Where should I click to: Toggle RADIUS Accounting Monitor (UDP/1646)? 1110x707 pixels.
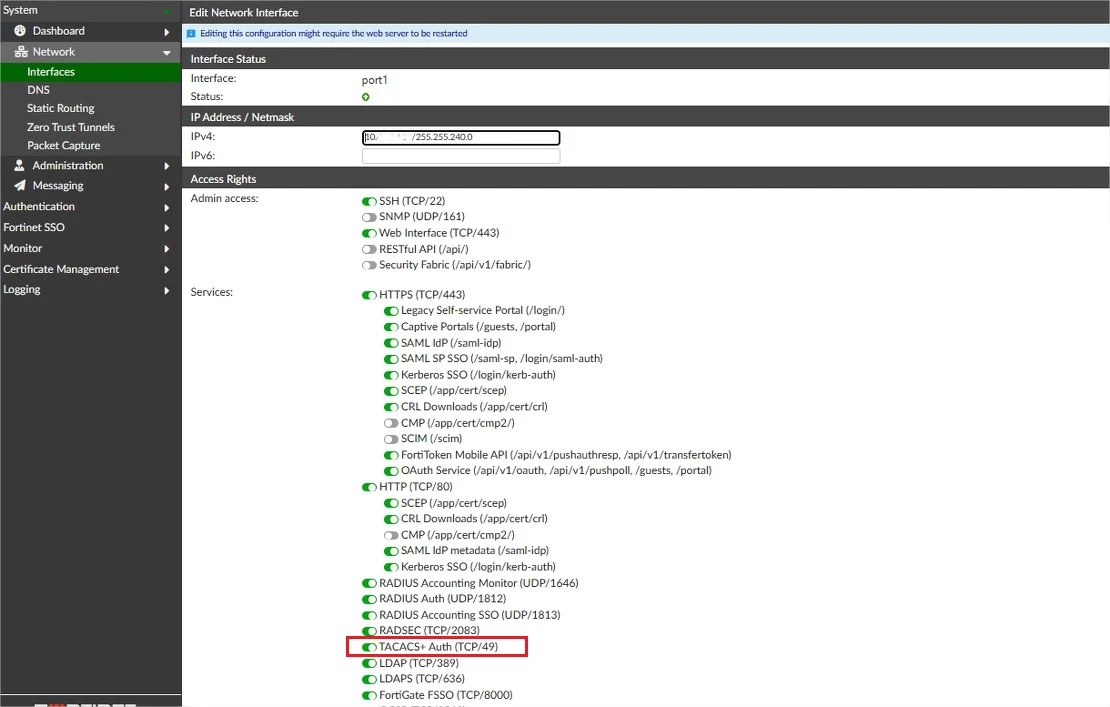[369, 584]
